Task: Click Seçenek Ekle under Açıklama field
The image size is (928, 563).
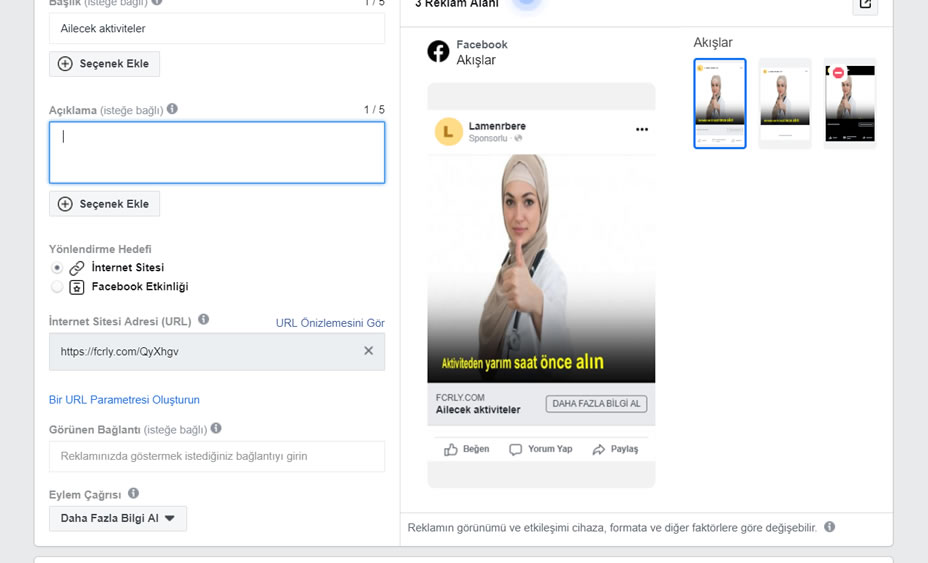Action: coord(104,204)
